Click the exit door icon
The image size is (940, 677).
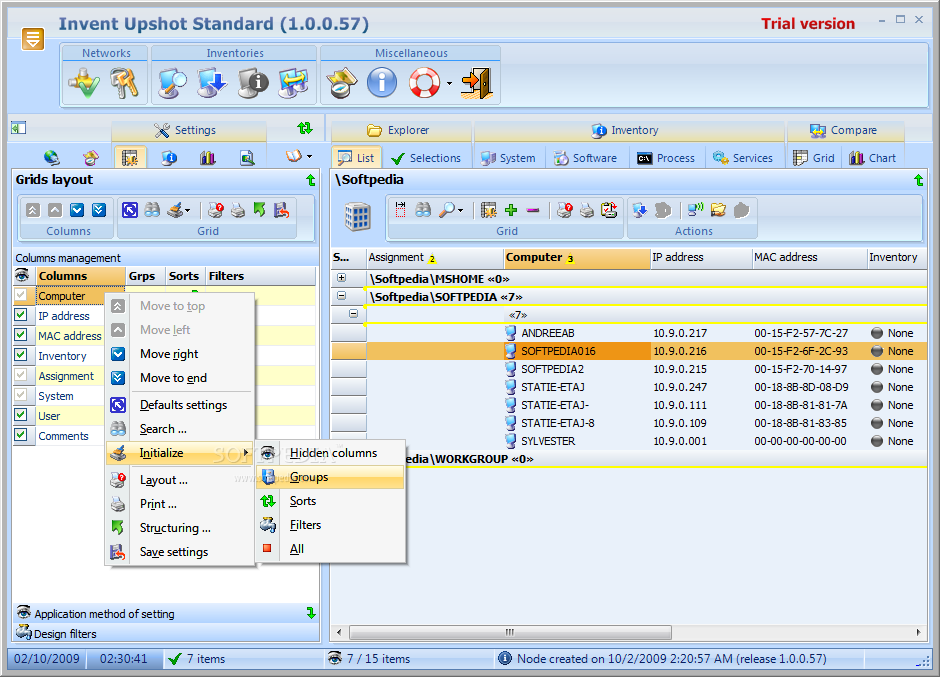point(477,83)
